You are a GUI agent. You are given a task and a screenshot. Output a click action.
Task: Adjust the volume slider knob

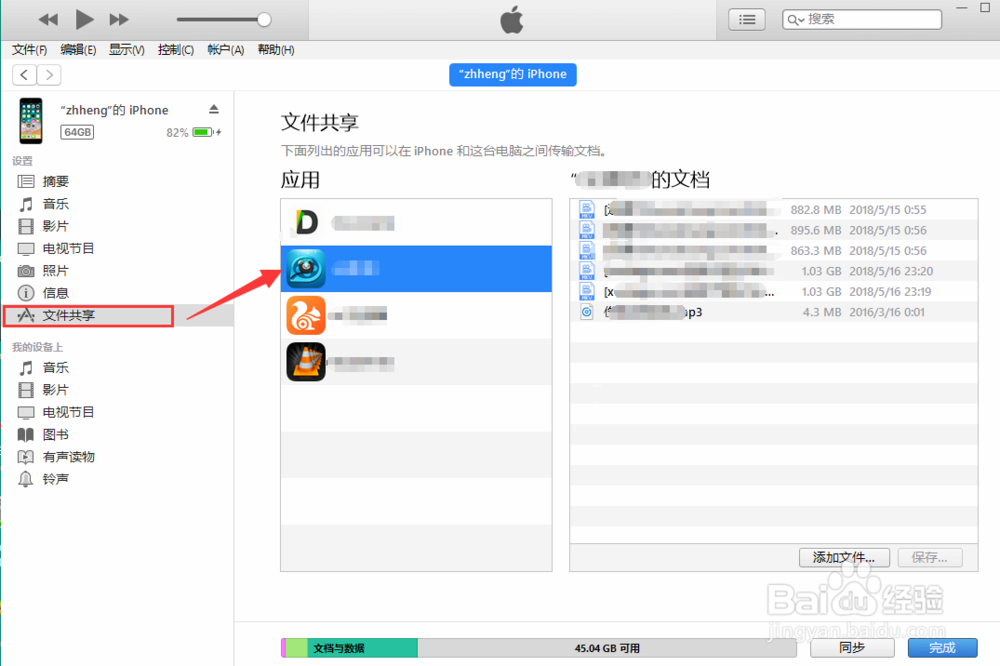264,20
